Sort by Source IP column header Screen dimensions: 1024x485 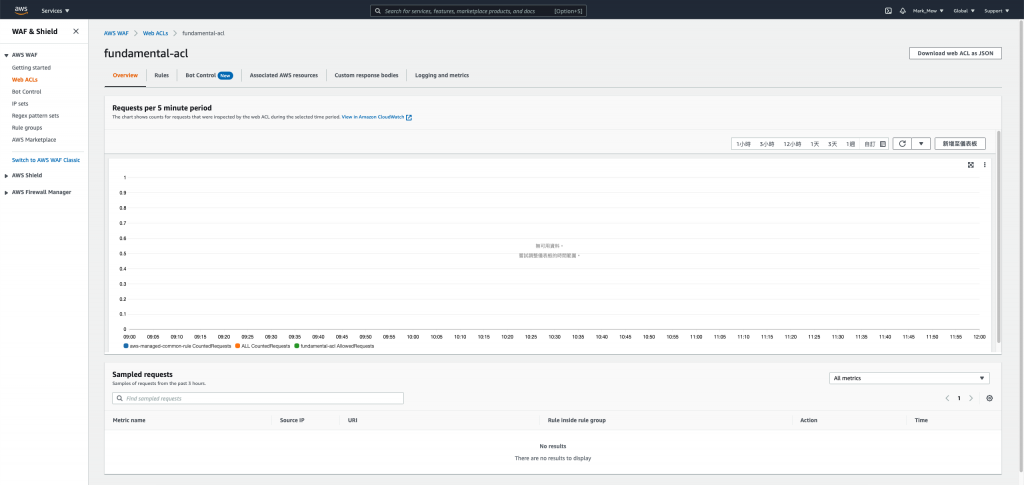(x=292, y=420)
